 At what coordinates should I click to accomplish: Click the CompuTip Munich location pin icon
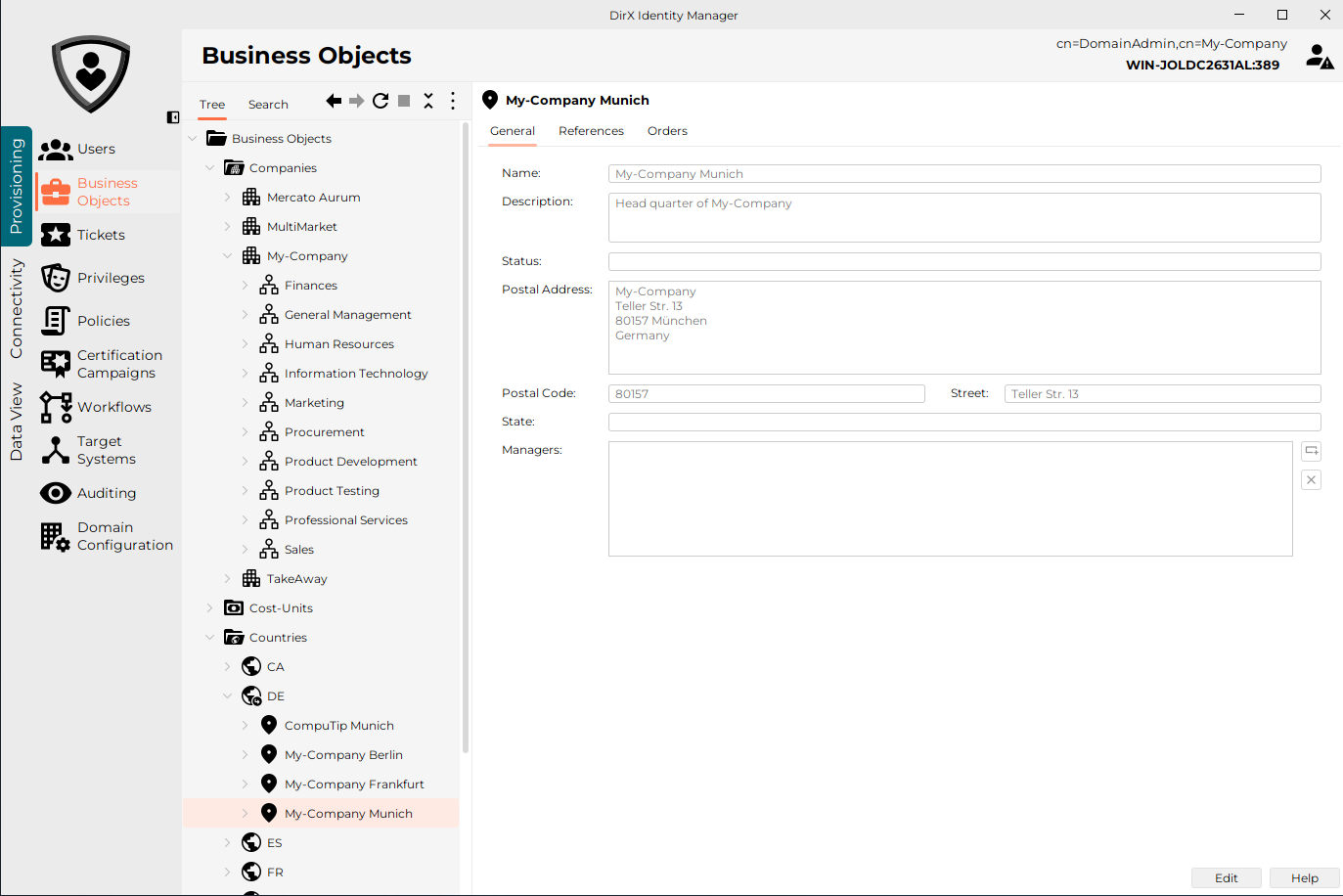pos(269,725)
